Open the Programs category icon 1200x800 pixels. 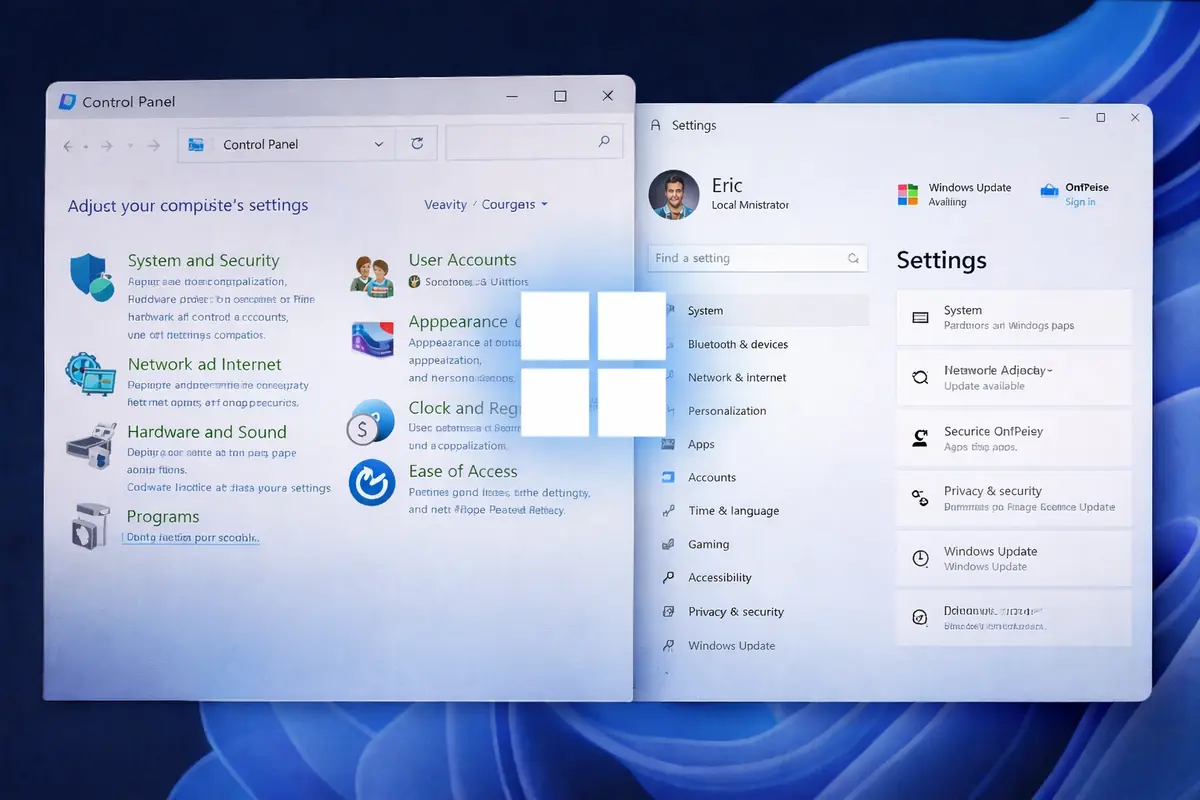[90, 525]
